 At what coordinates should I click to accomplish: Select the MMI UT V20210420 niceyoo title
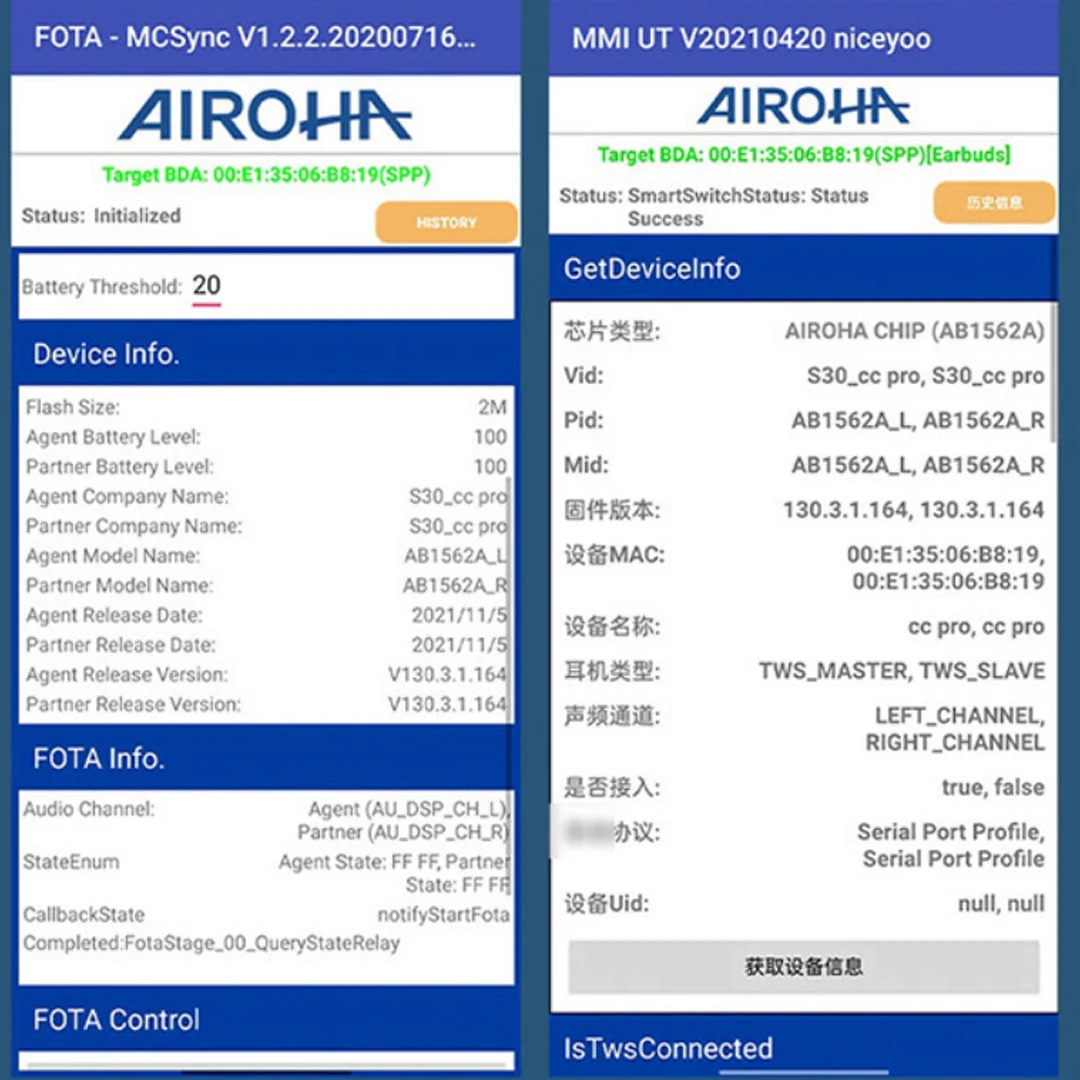[x=751, y=39]
